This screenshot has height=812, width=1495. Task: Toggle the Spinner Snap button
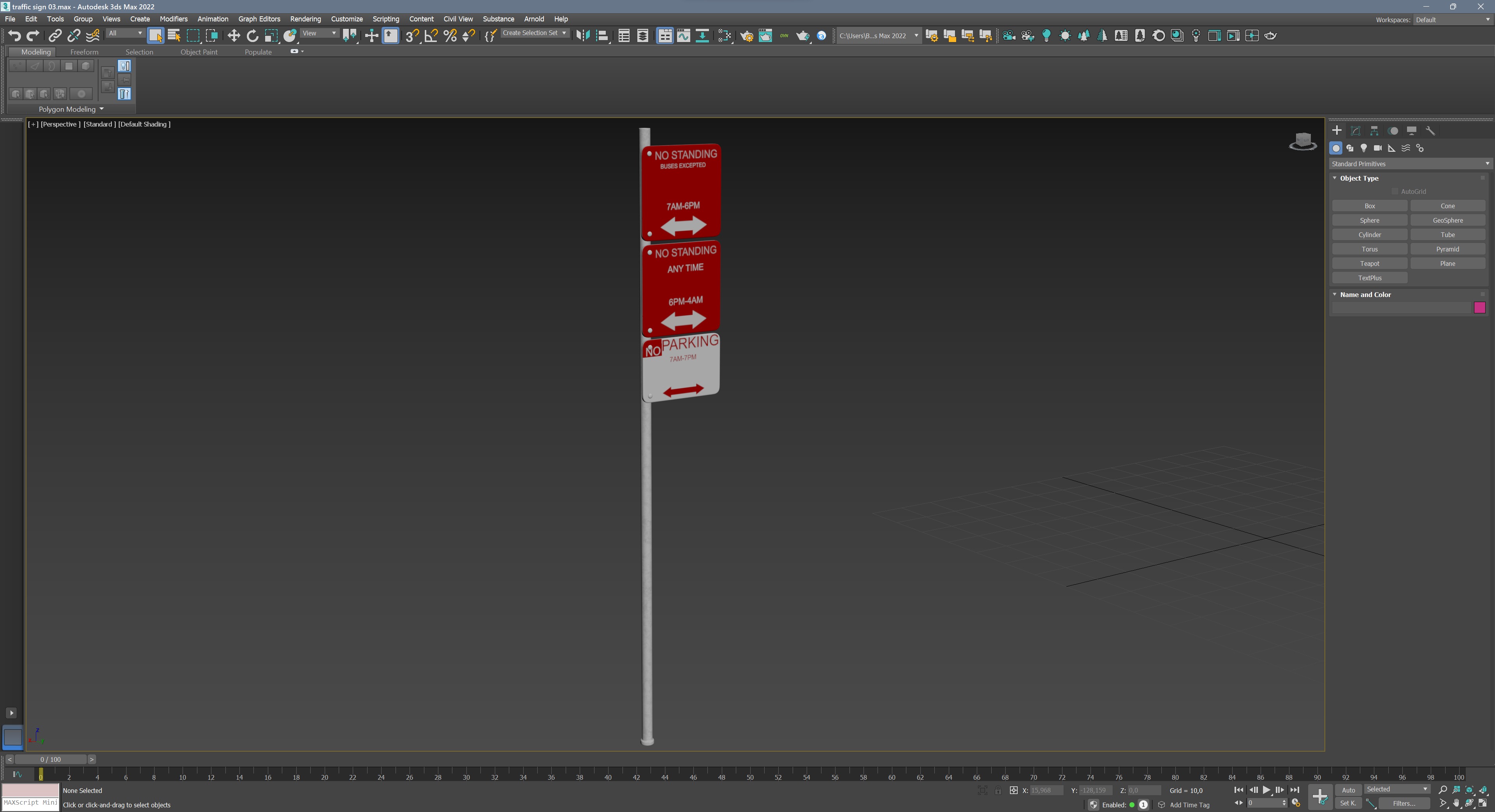(x=469, y=35)
